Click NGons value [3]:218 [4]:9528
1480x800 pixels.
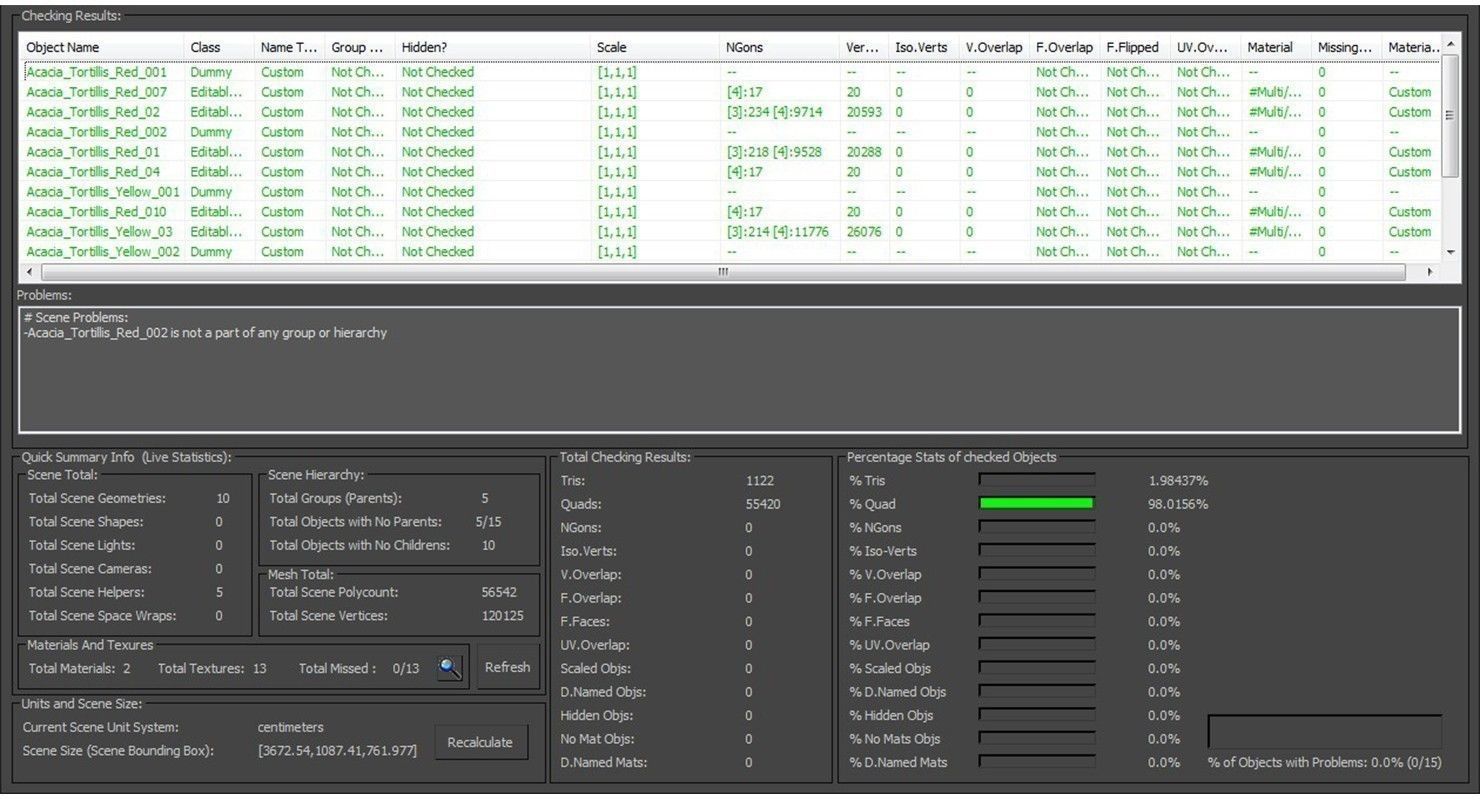pos(774,152)
